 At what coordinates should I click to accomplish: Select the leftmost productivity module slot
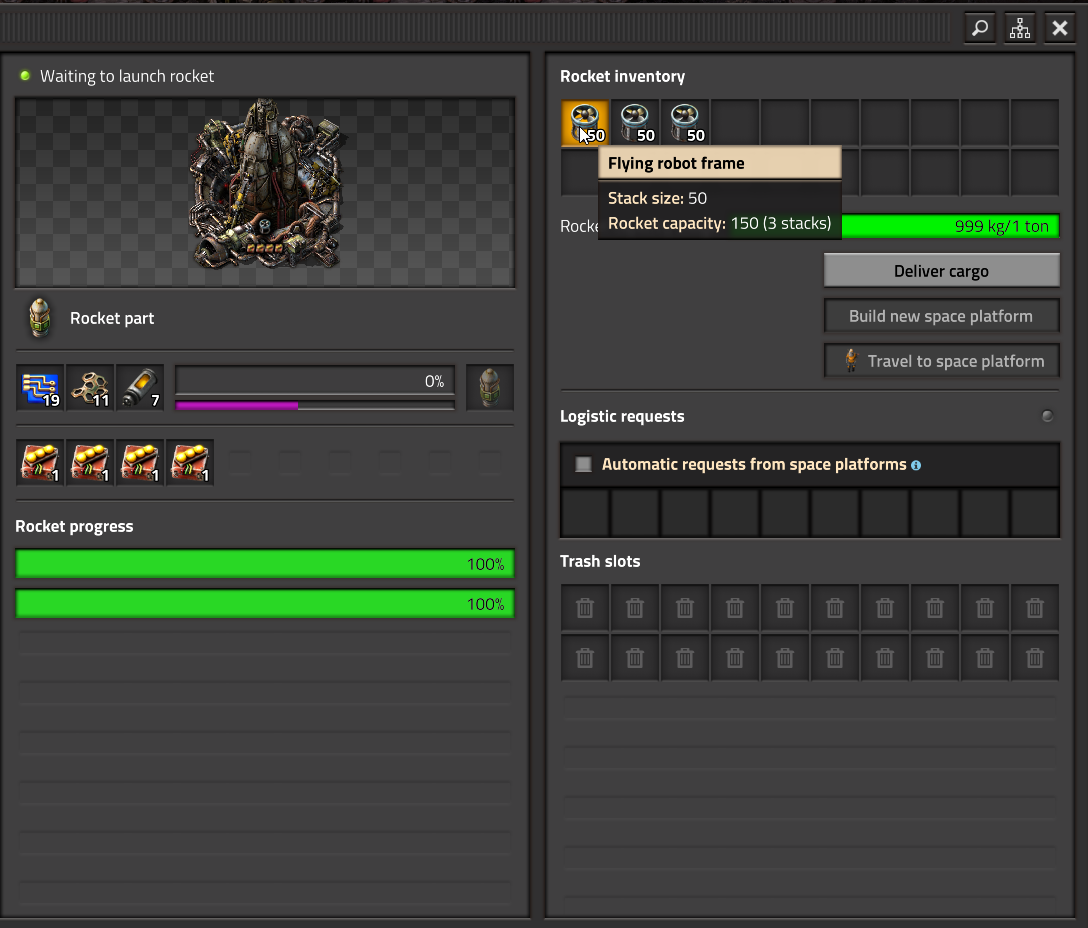[40, 462]
